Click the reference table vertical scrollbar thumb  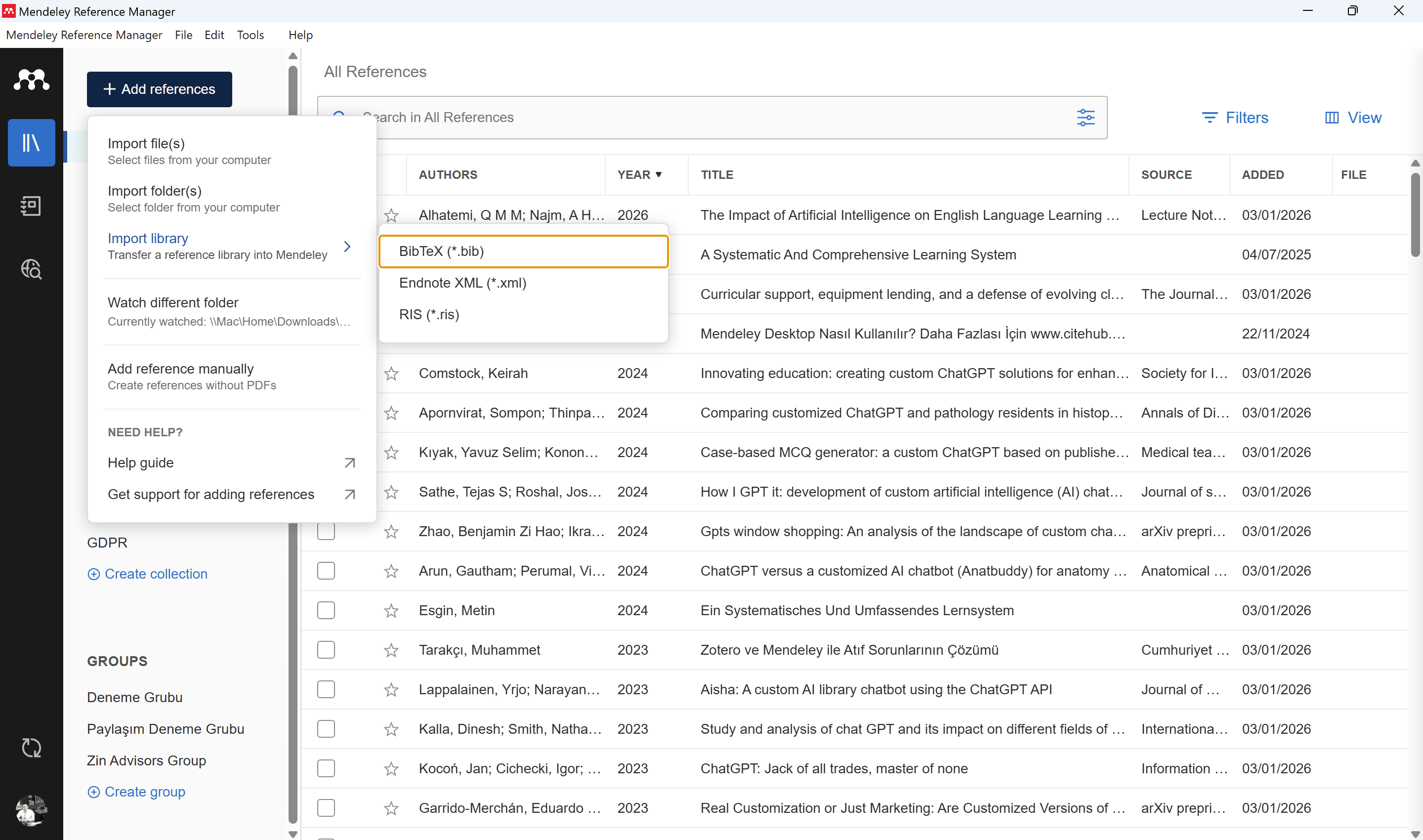point(1415,215)
